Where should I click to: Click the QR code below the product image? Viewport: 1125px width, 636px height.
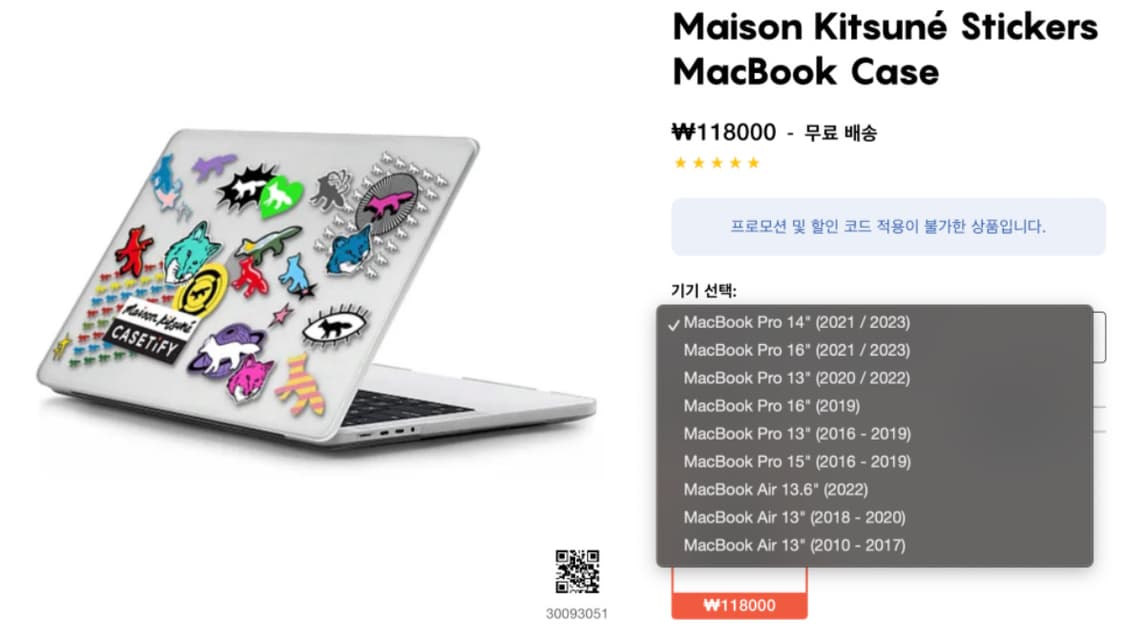577,571
